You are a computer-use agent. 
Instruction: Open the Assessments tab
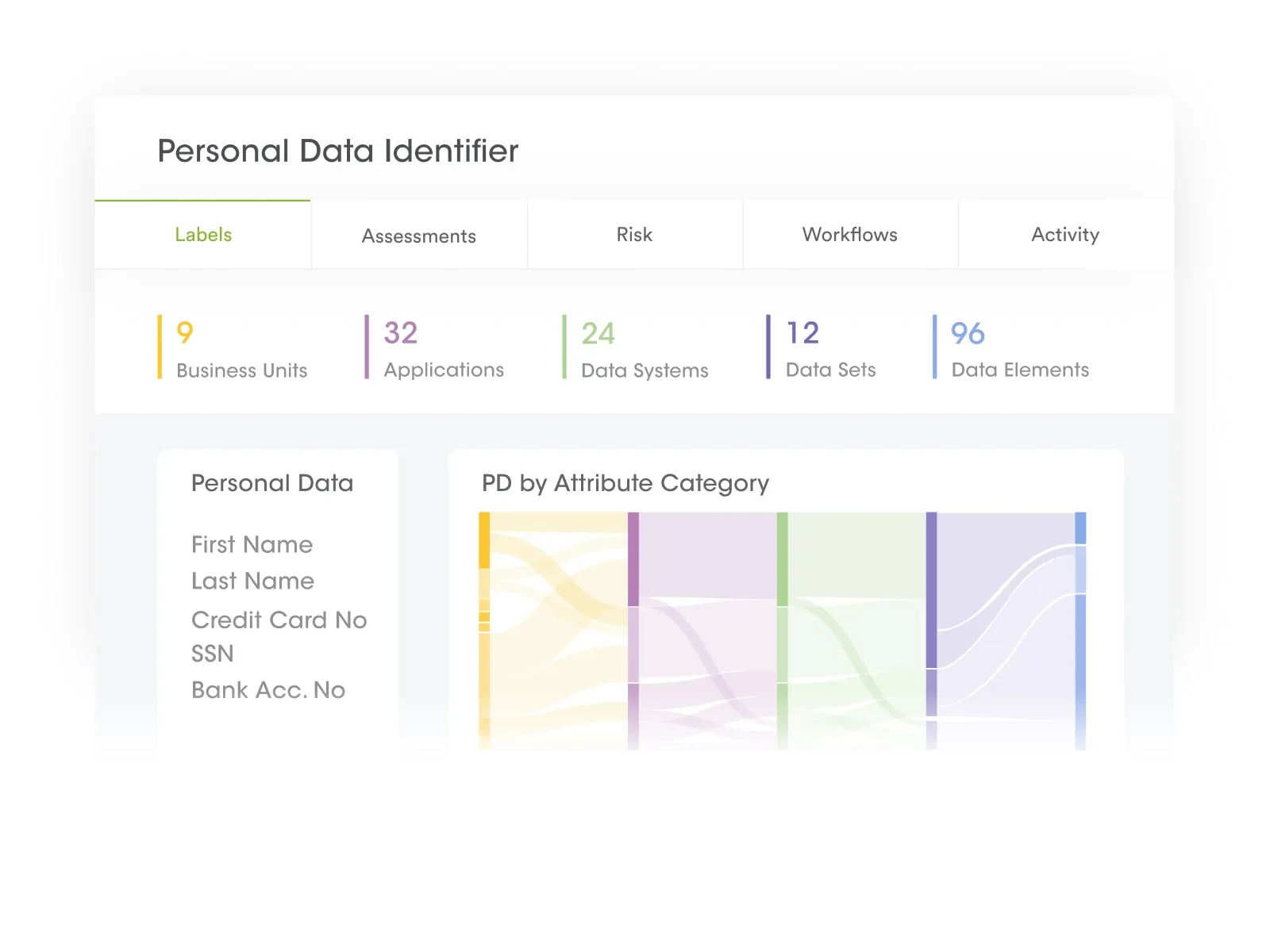[418, 236]
